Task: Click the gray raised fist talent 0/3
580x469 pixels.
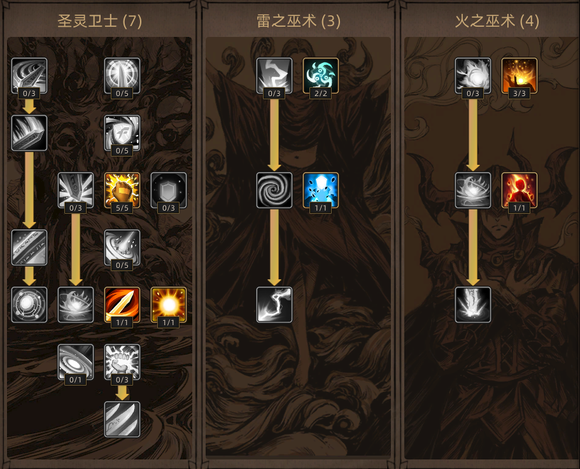Action: pyautogui.click(x=122, y=362)
